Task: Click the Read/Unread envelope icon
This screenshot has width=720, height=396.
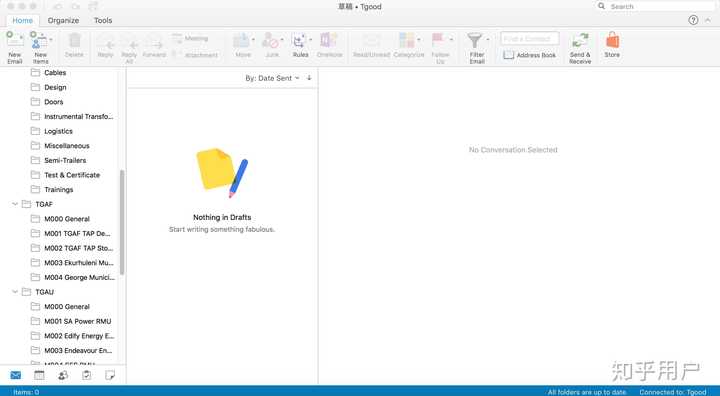Action: [x=371, y=40]
